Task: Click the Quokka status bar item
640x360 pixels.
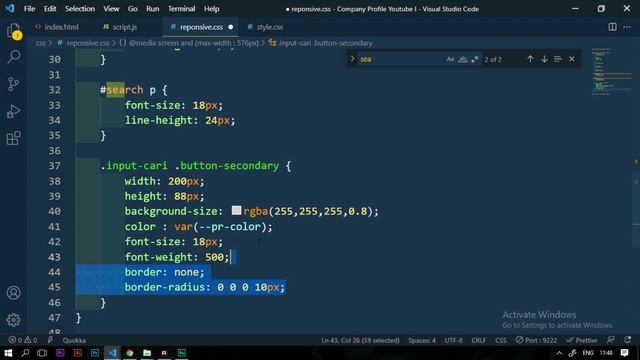Action: coord(74,340)
